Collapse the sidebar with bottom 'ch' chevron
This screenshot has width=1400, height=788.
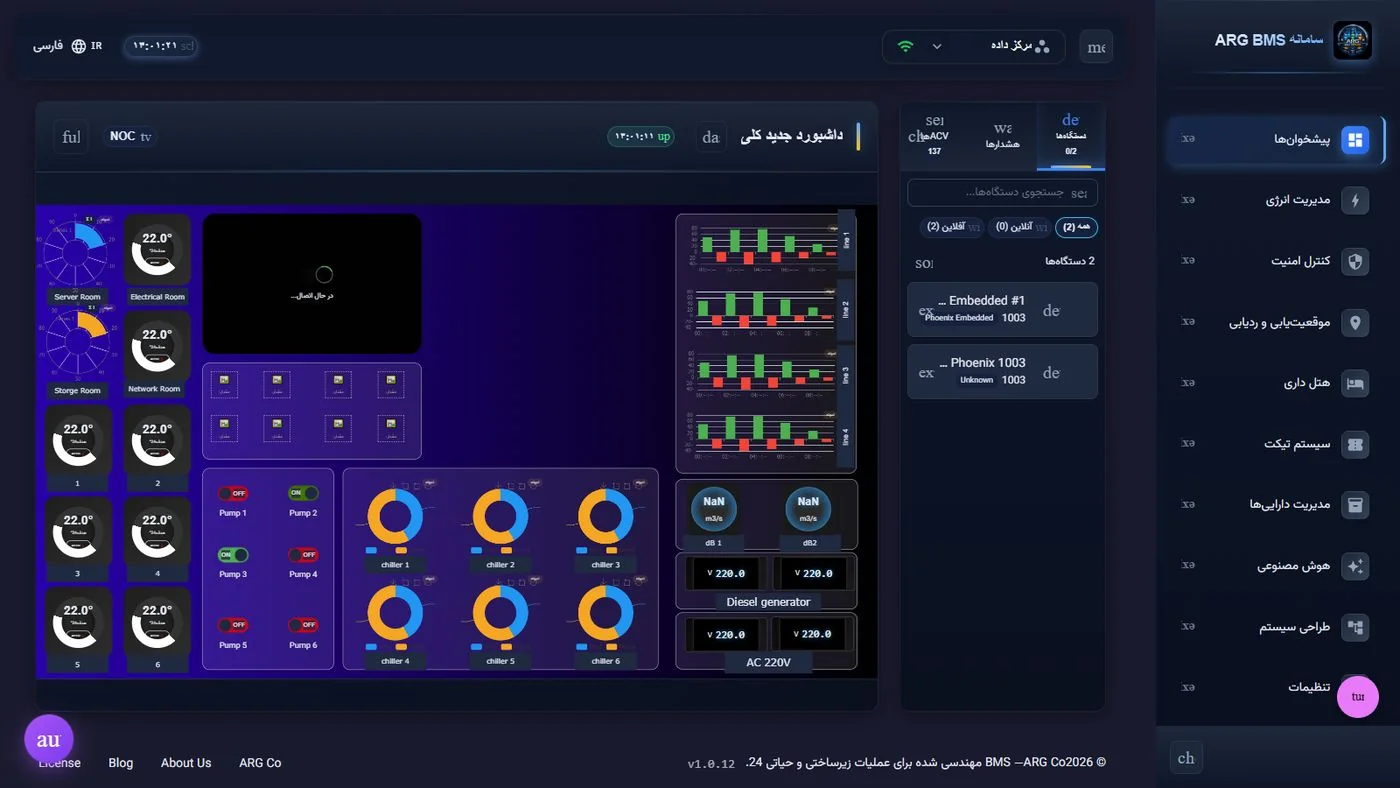coord(1186,758)
